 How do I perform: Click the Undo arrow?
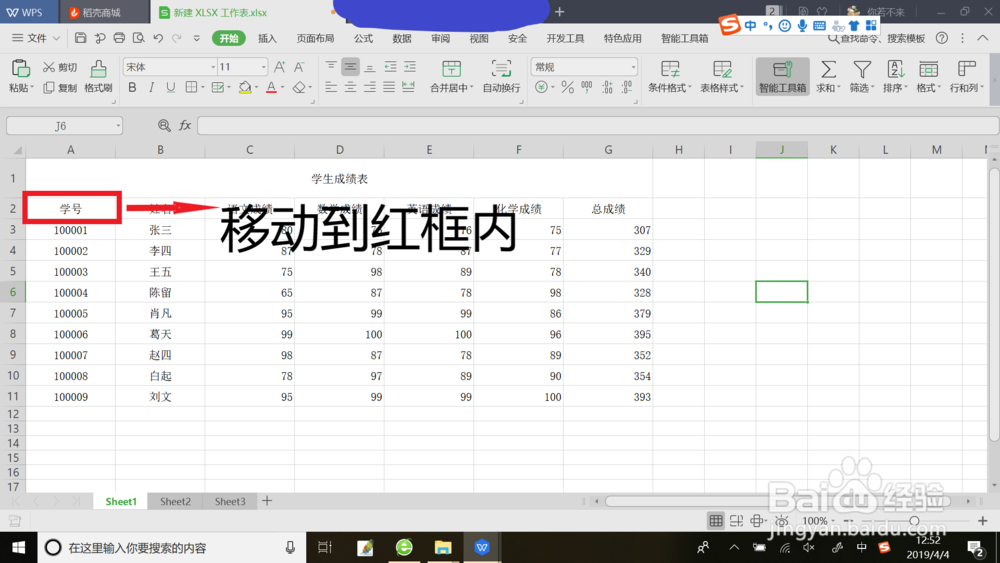tap(158, 38)
